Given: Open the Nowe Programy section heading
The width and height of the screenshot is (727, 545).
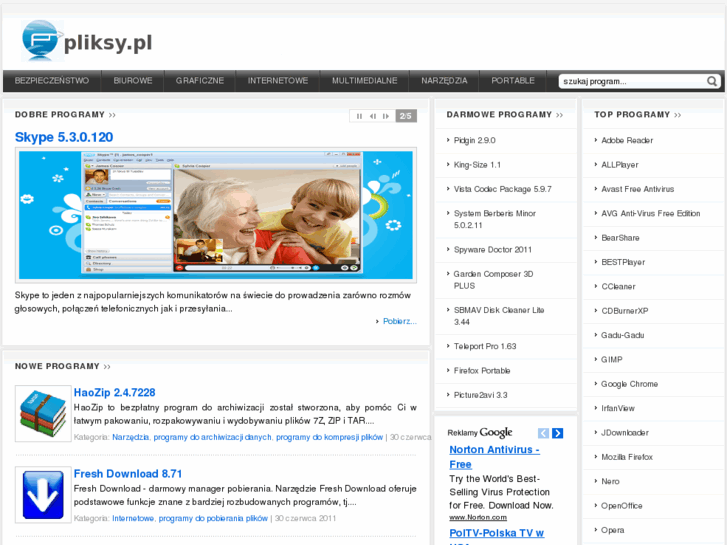Looking at the screenshot, I should point(63,366).
